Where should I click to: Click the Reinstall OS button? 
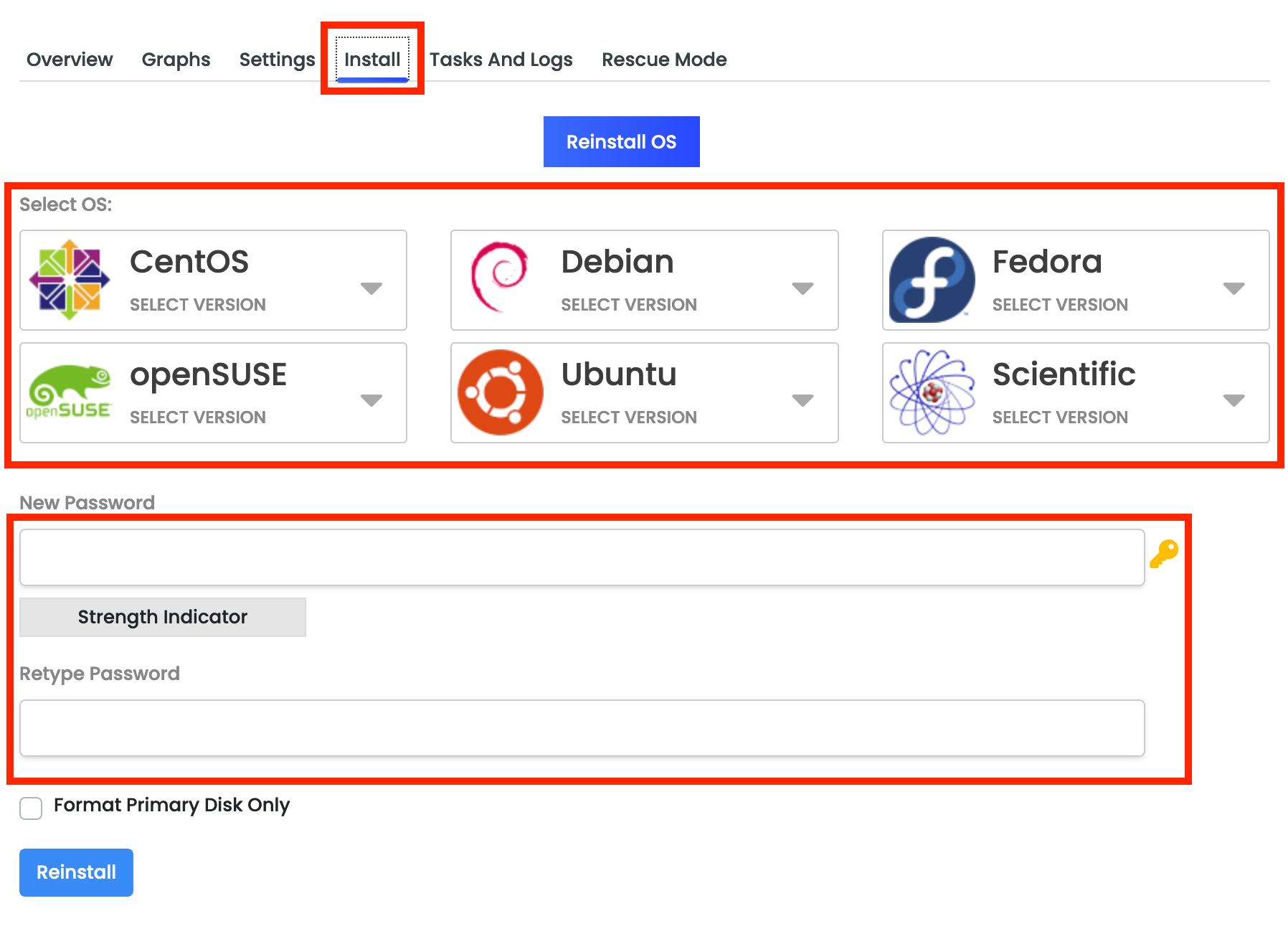pyautogui.click(x=622, y=141)
